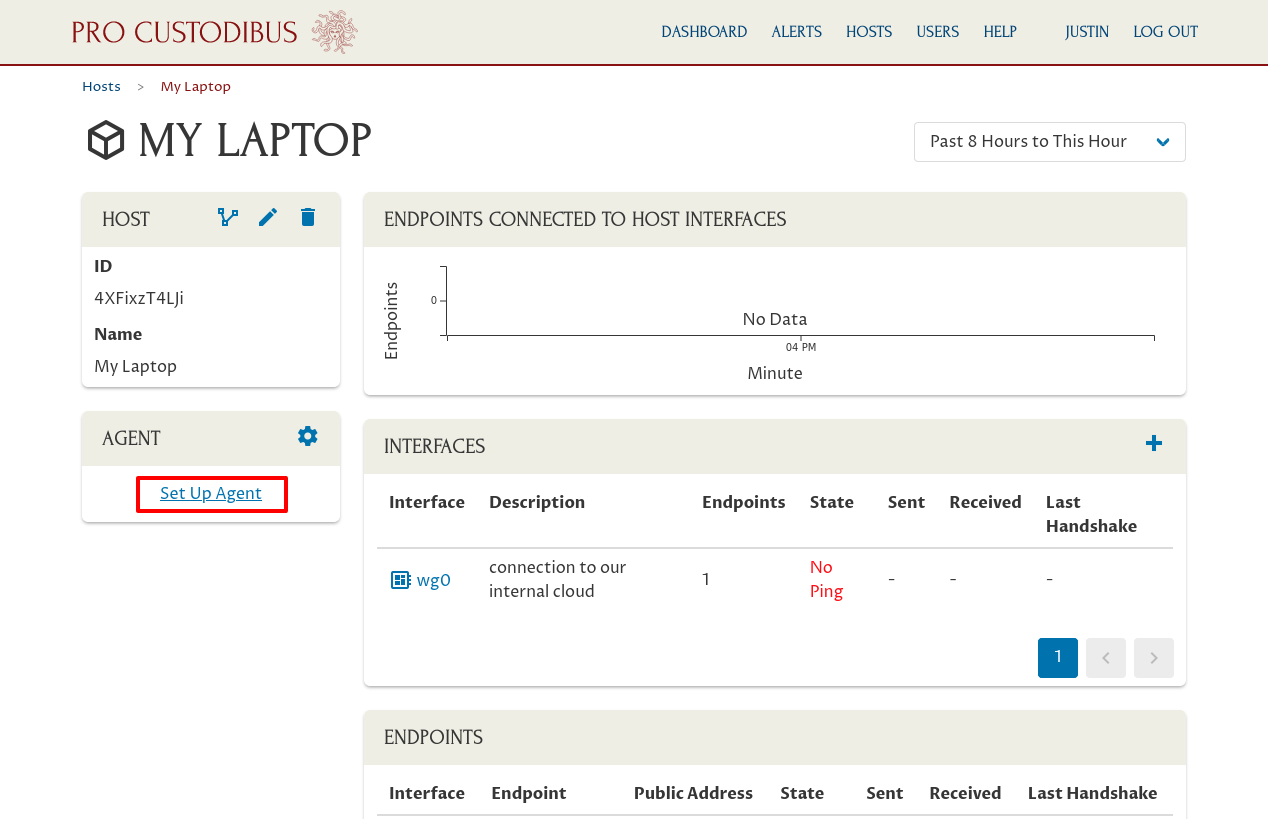Open host connections diagram icon

228,217
